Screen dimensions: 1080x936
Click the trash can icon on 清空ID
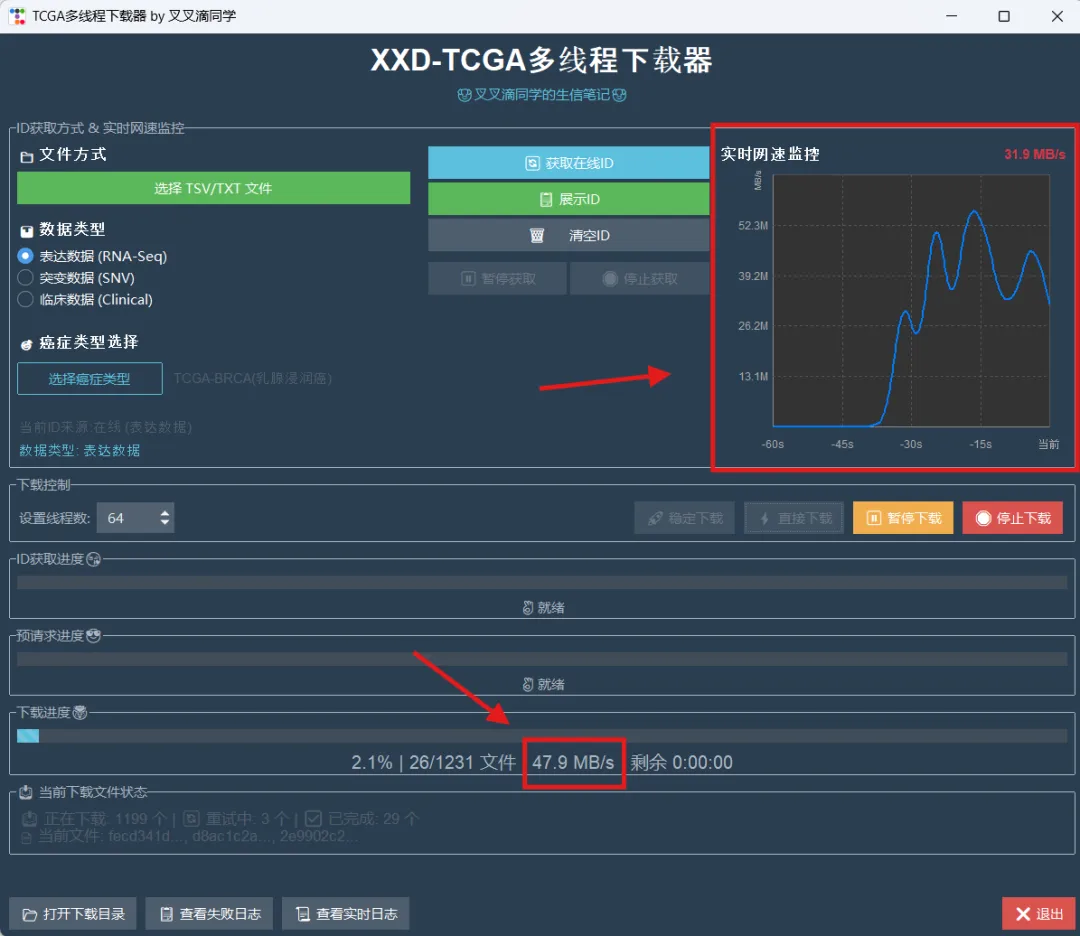pyautogui.click(x=537, y=236)
